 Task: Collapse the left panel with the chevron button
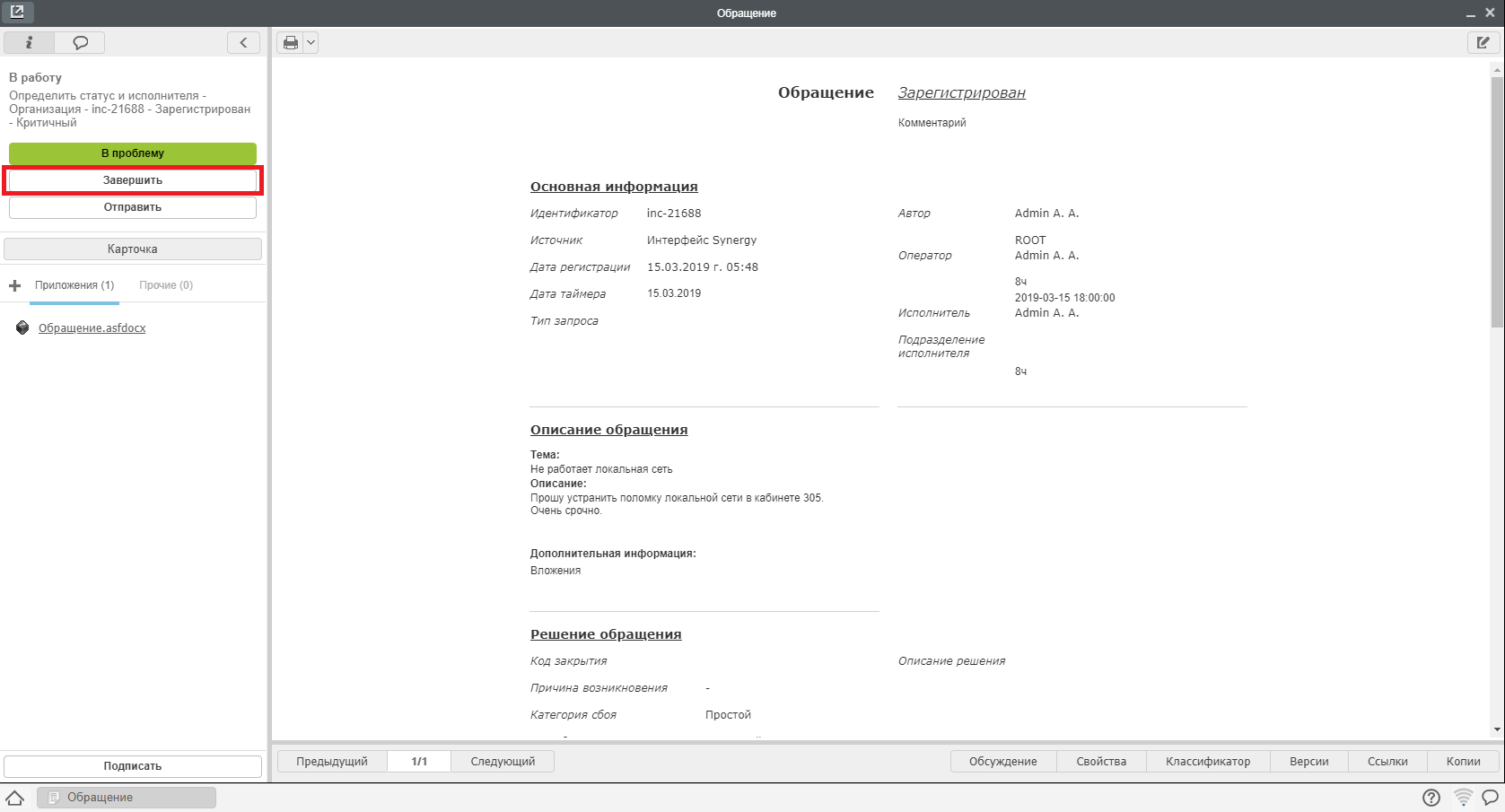pos(243,42)
